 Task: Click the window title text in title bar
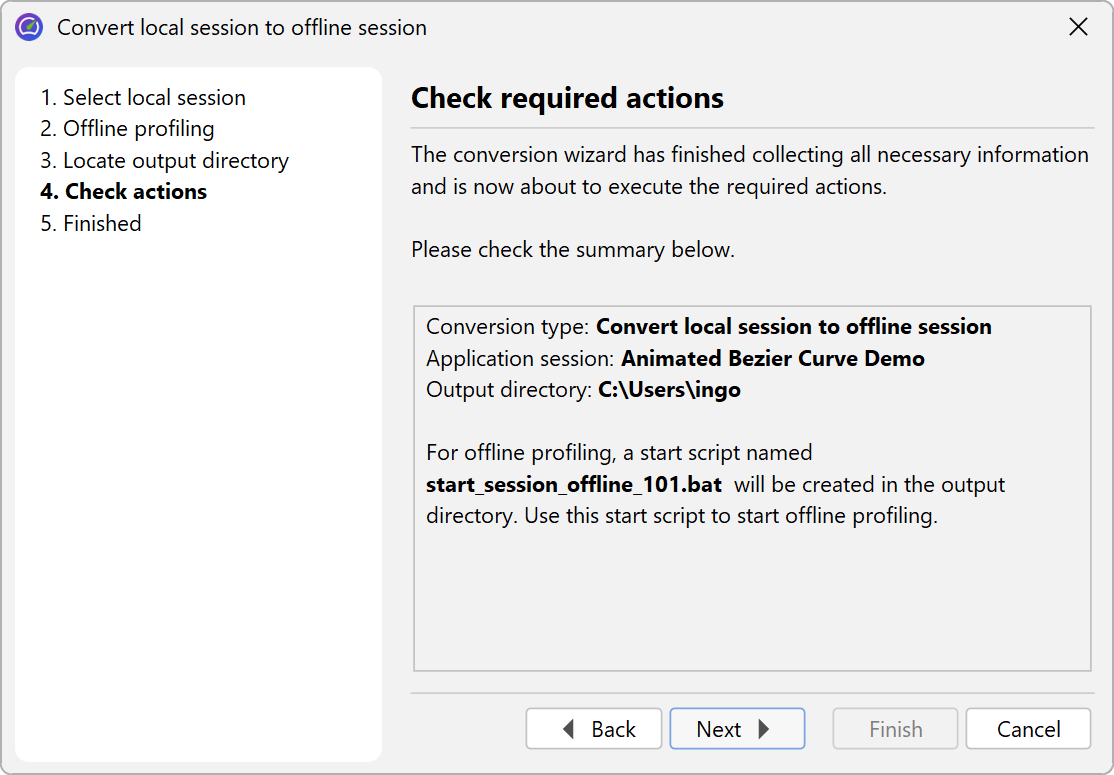(x=242, y=27)
